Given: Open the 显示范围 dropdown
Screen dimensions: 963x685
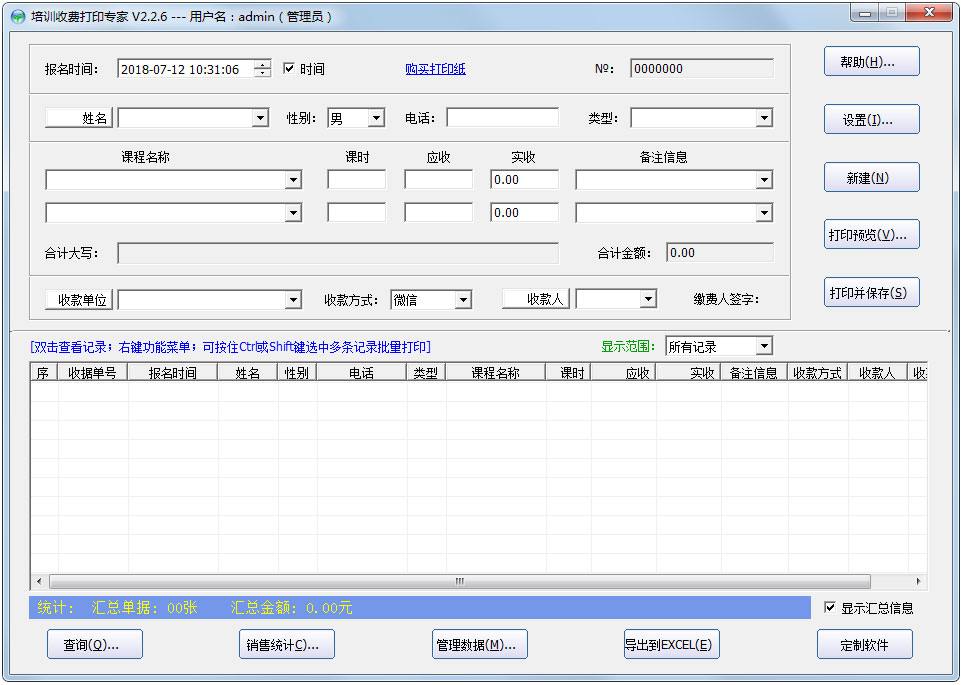Looking at the screenshot, I should 764,346.
